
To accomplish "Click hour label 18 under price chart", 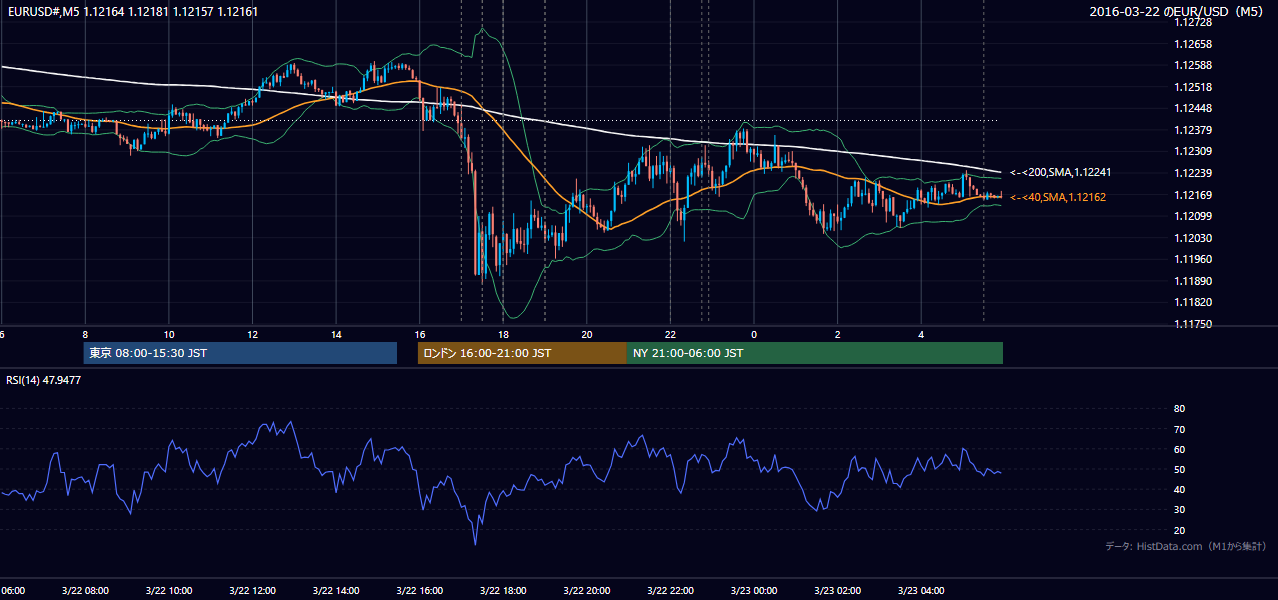I will [503, 335].
